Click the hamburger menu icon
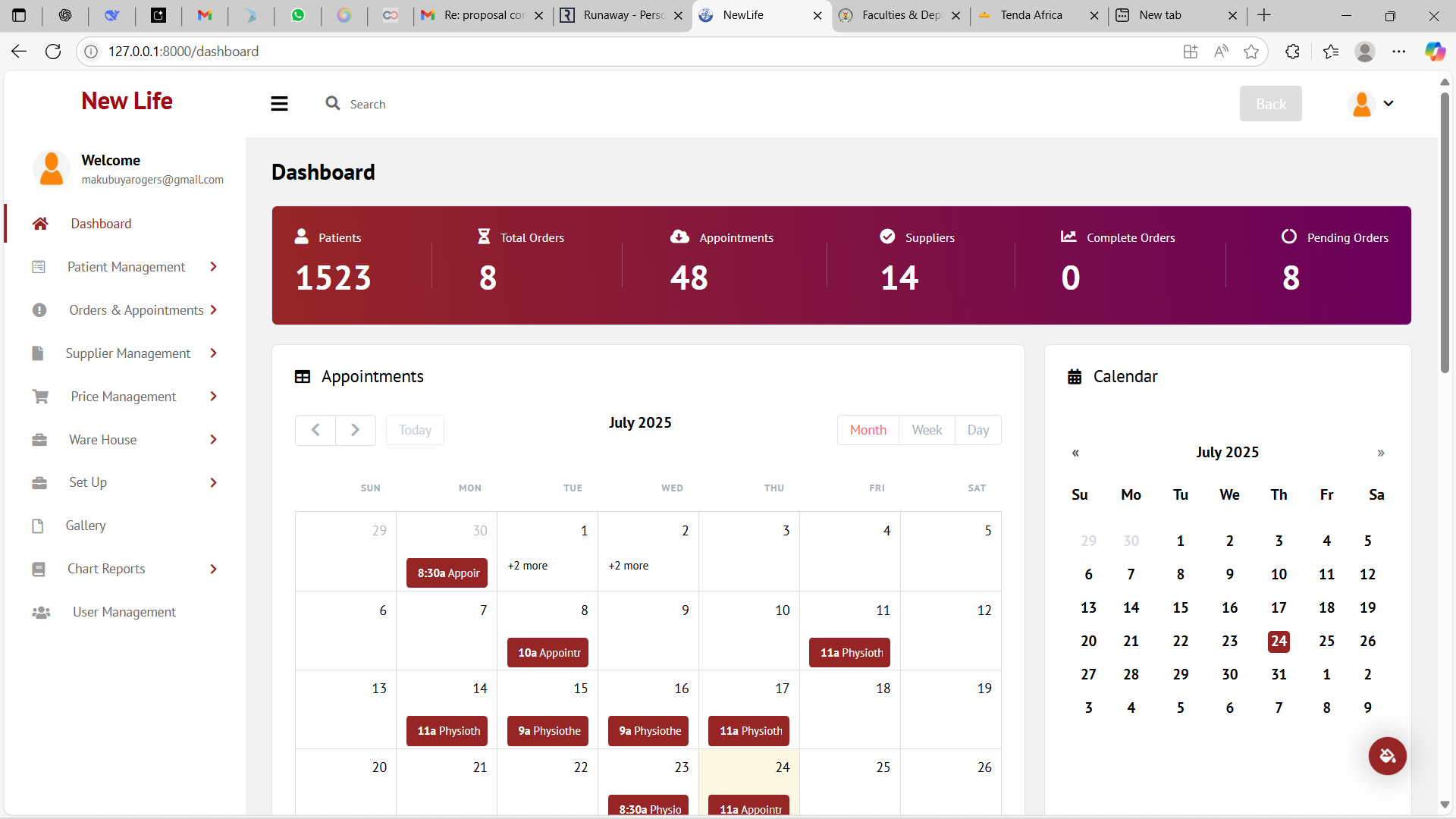 (x=279, y=104)
